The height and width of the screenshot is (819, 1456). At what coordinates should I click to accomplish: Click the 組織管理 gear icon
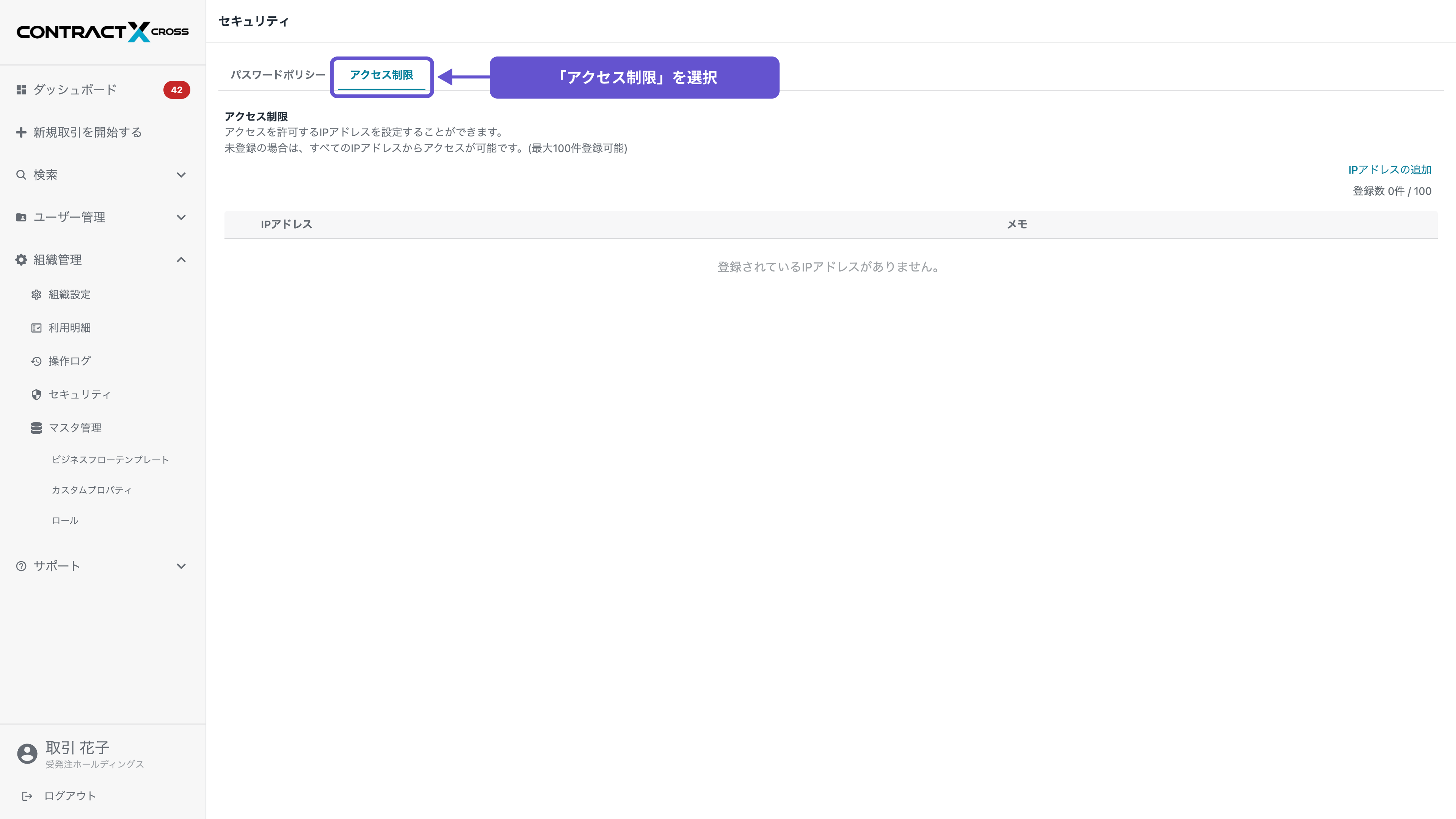click(x=21, y=259)
